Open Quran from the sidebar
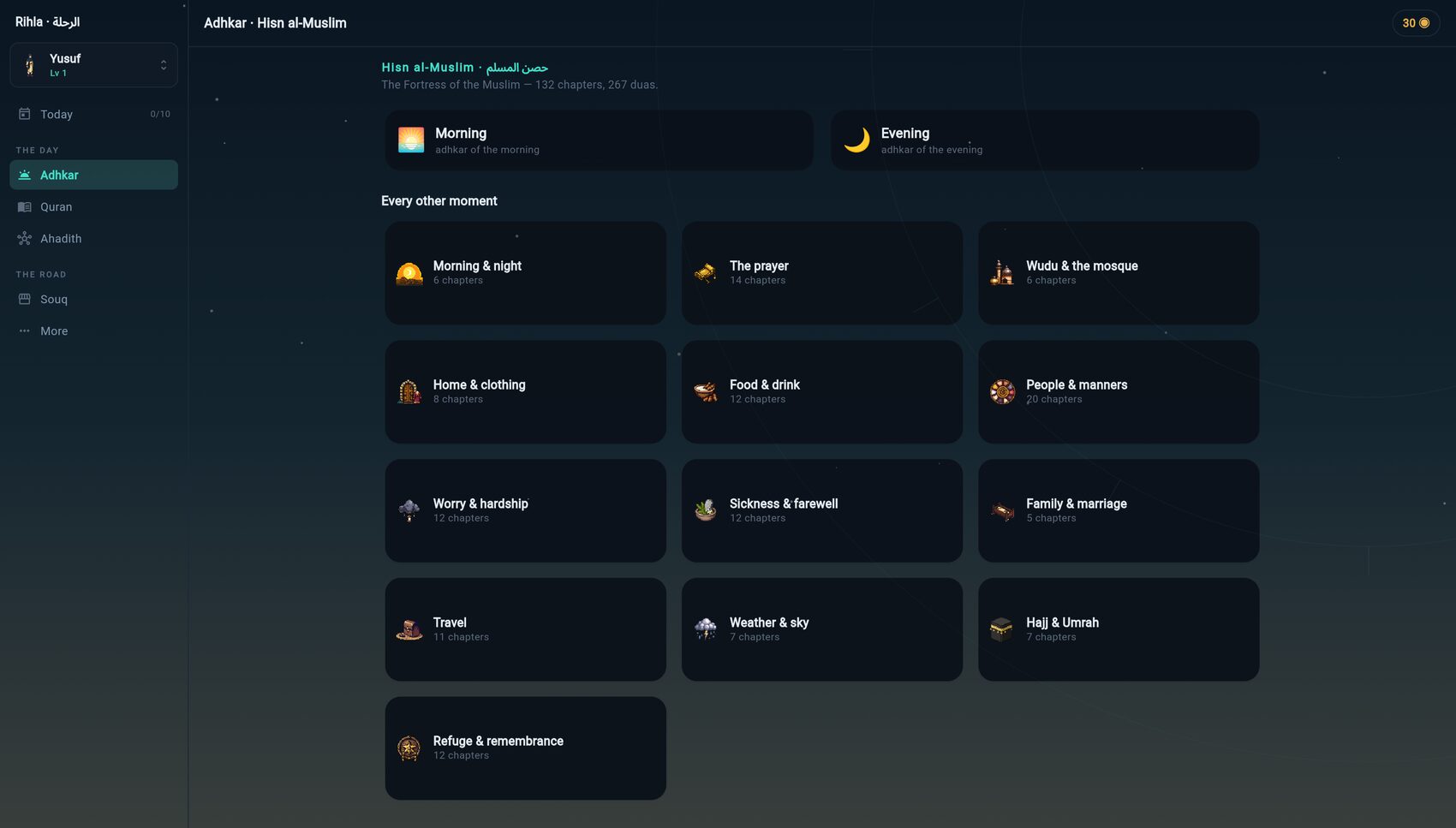Viewport: 1456px width, 828px height. tap(94, 207)
